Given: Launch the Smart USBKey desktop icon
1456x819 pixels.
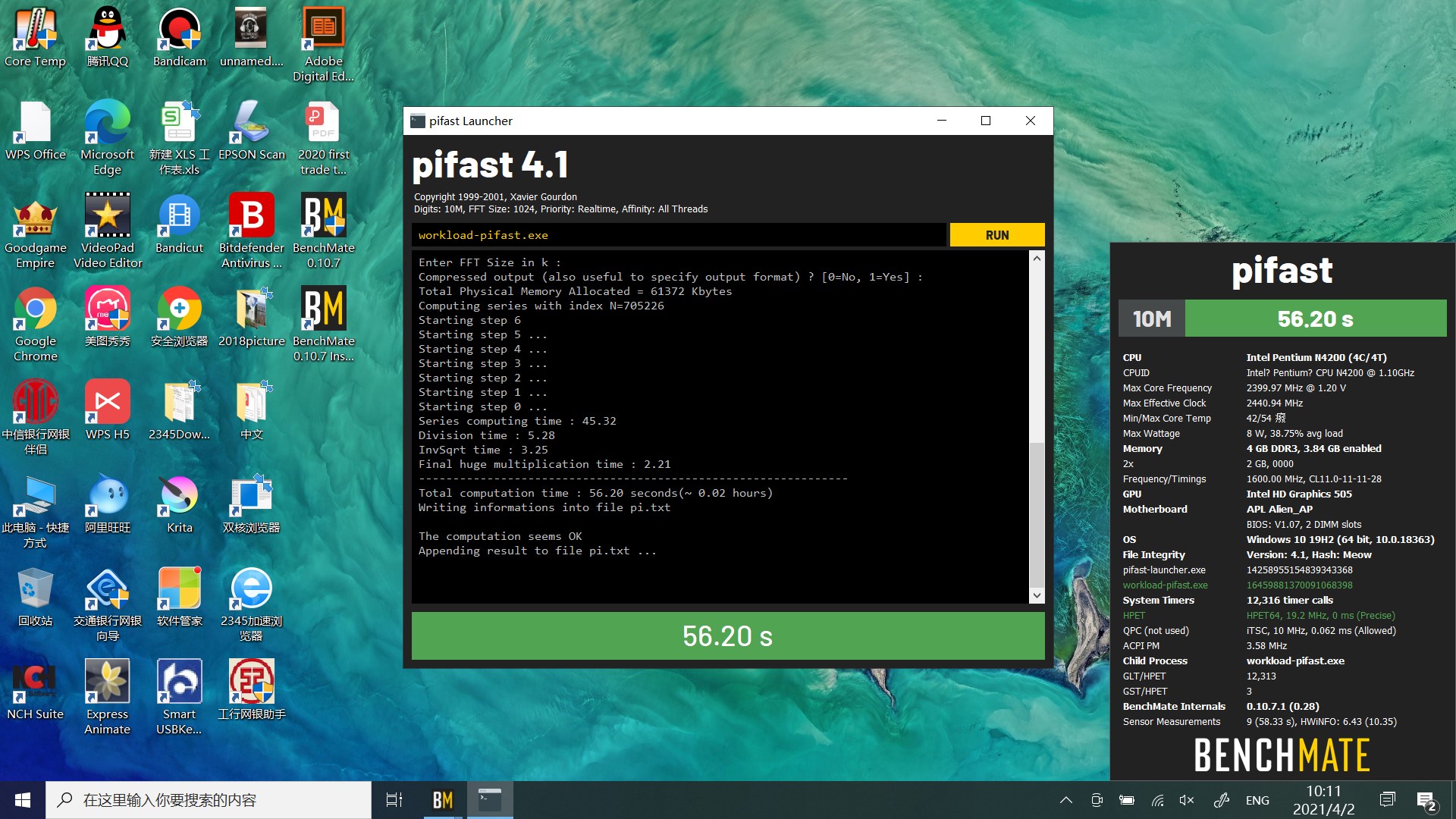Looking at the screenshot, I should (x=180, y=697).
